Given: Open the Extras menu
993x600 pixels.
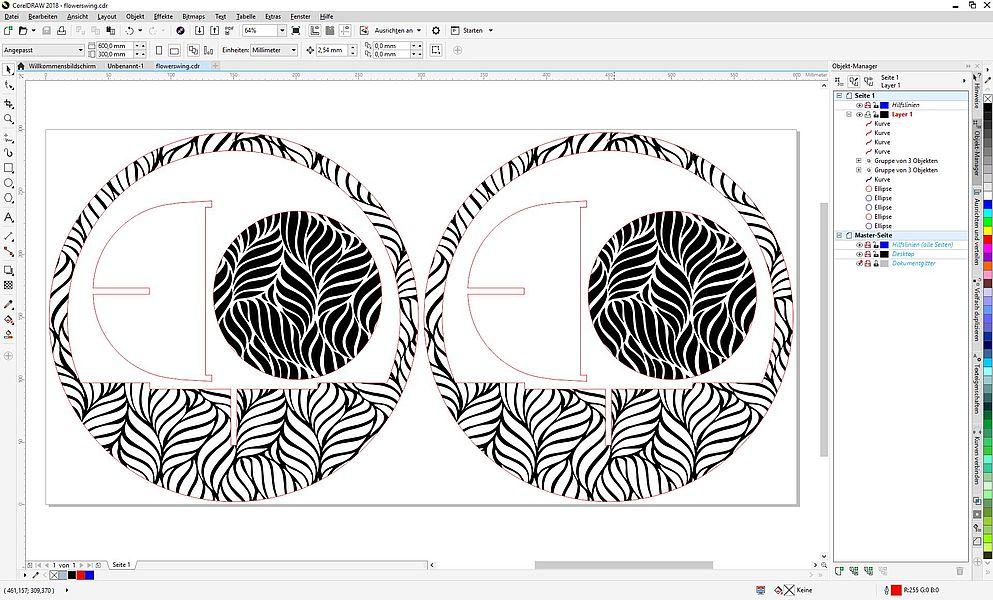Looking at the screenshot, I should click(x=272, y=16).
